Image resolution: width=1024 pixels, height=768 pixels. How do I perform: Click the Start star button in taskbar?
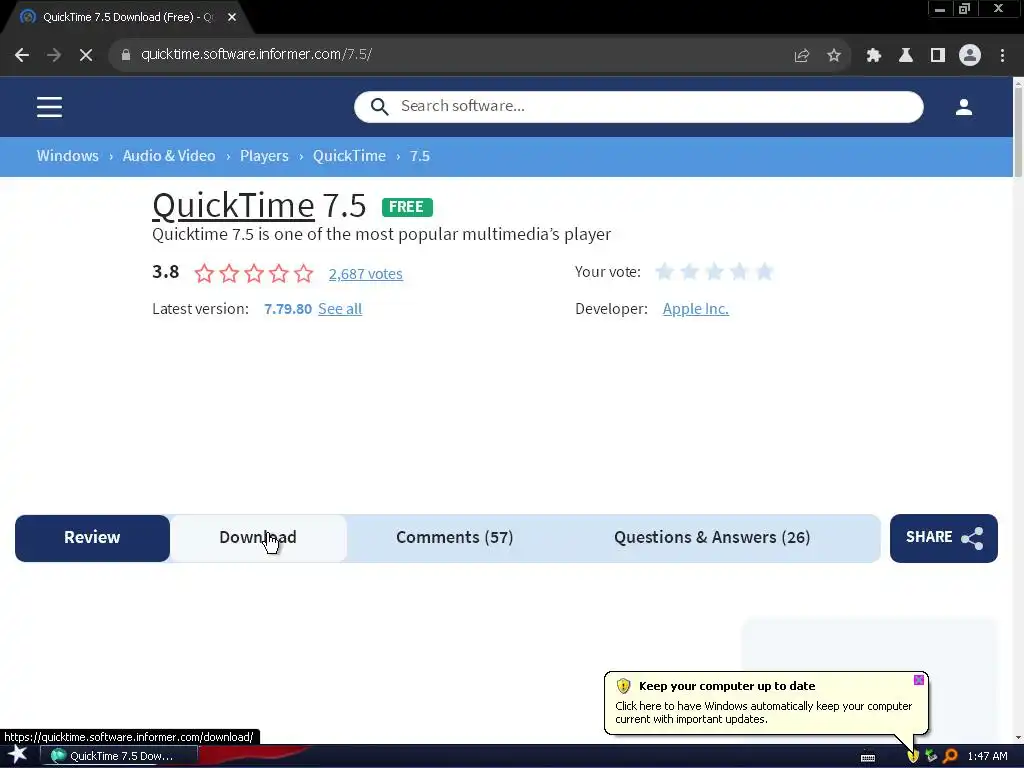18,755
